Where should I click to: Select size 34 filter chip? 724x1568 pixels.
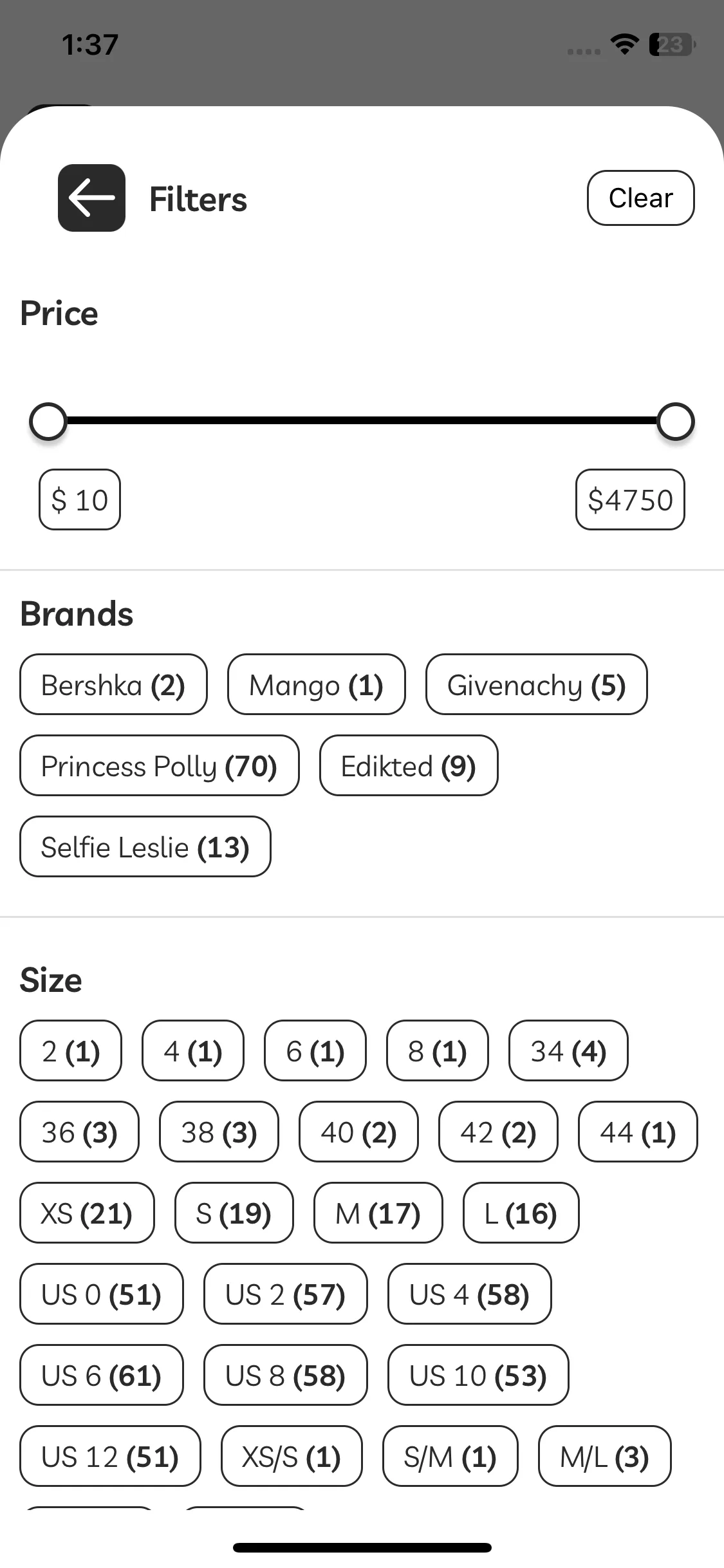pyautogui.click(x=568, y=1050)
